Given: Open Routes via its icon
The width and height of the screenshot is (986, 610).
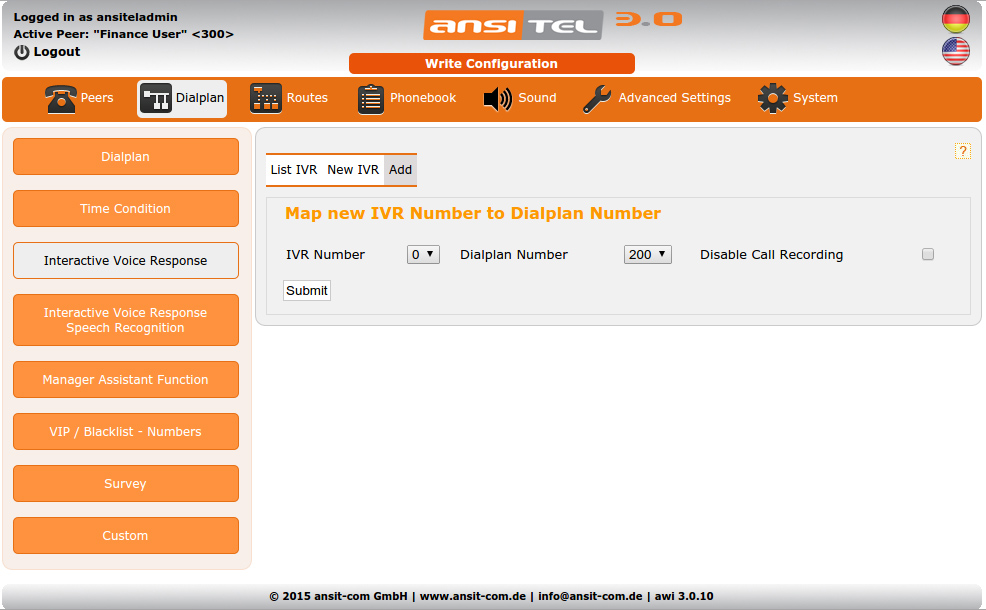Looking at the screenshot, I should [x=266, y=99].
